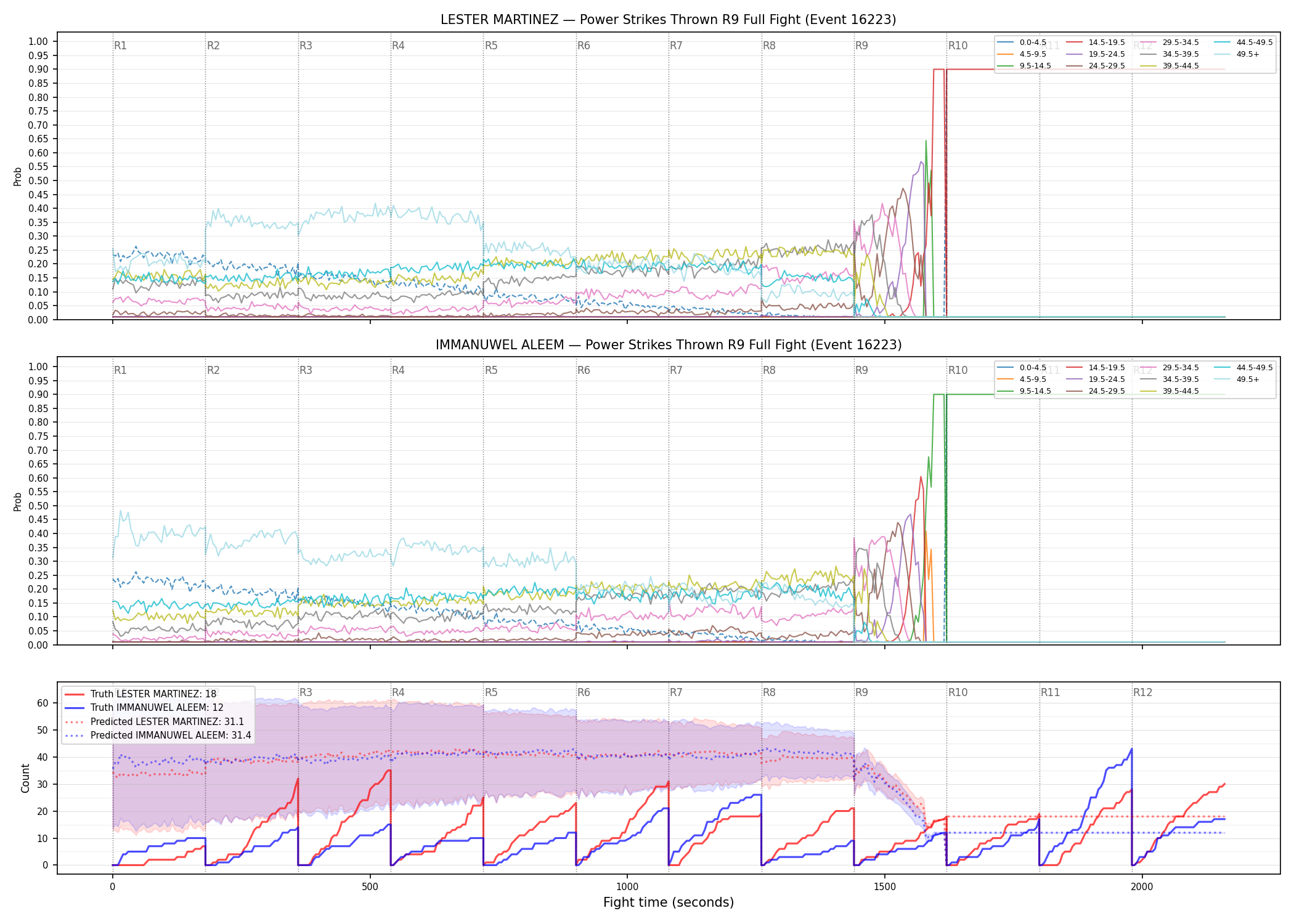
Task: Click the LESTER MARTINEZ Power Strikes chart title
Action: click(669, 20)
